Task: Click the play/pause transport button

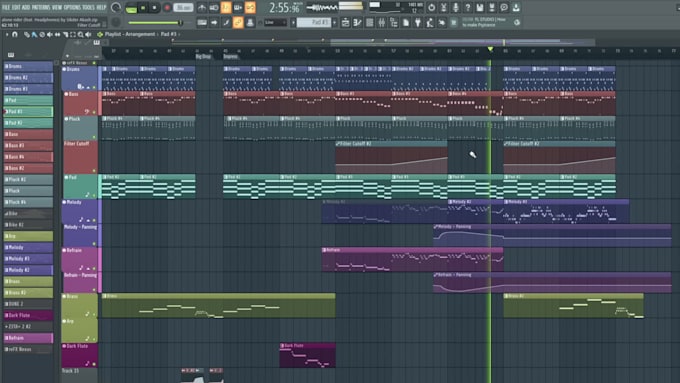Action: [x=143, y=8]
